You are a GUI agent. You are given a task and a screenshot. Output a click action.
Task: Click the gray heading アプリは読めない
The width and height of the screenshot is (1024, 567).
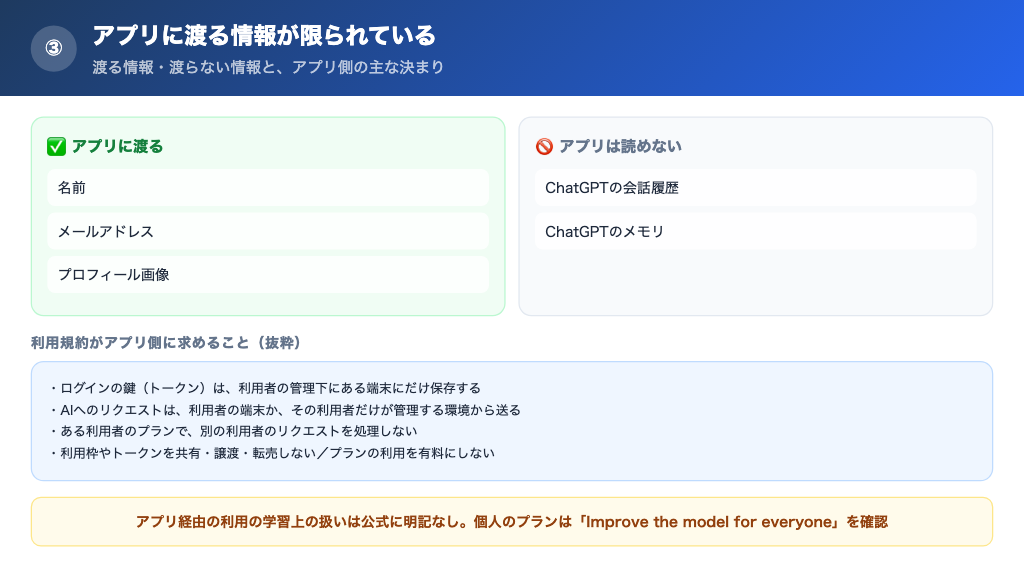(620, 146)
